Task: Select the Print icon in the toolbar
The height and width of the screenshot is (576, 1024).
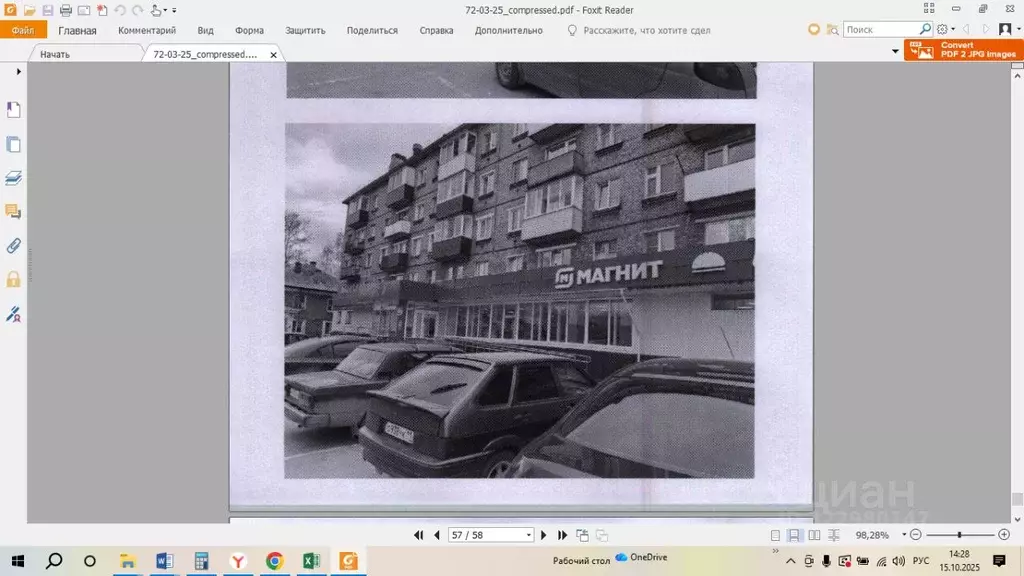Action: 66,10
